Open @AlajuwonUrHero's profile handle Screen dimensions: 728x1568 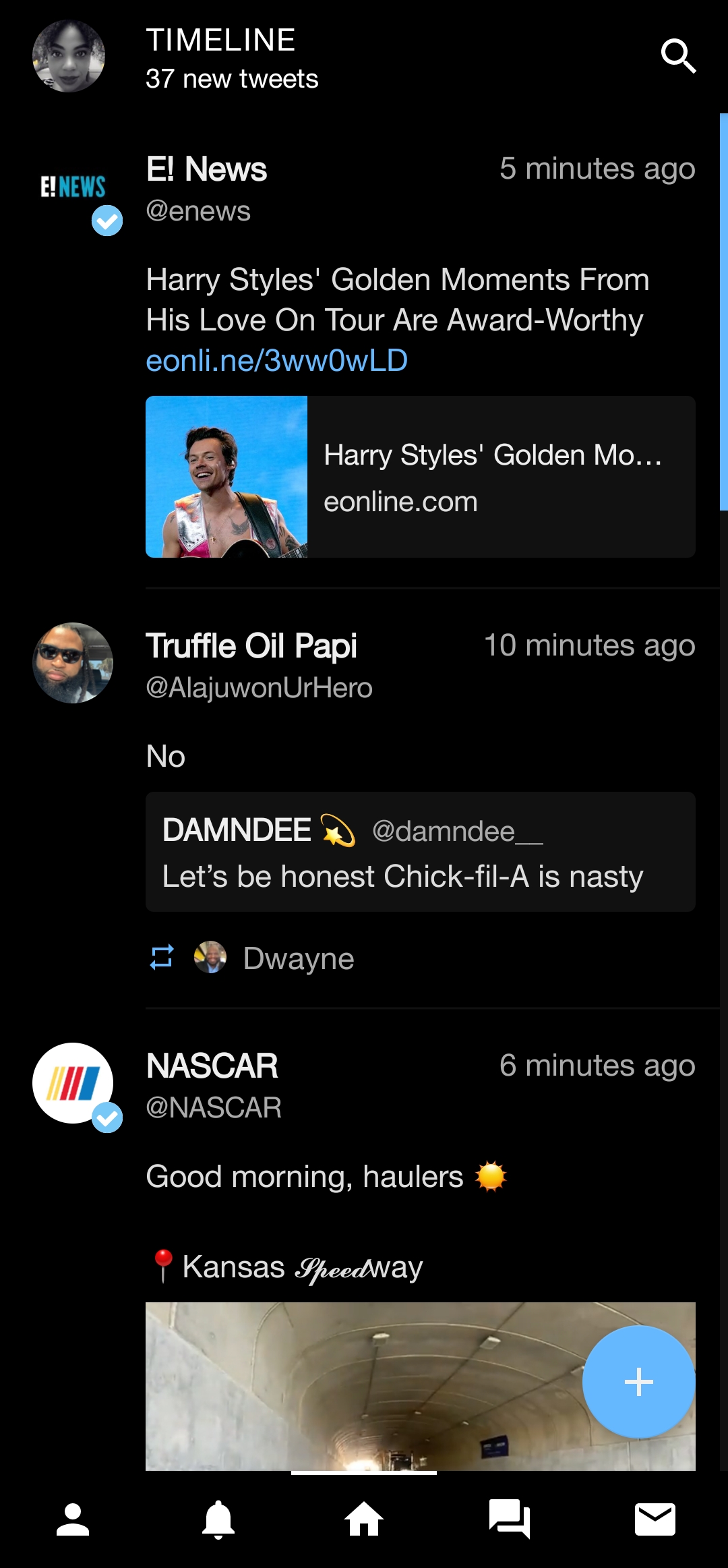click(260, 689)
